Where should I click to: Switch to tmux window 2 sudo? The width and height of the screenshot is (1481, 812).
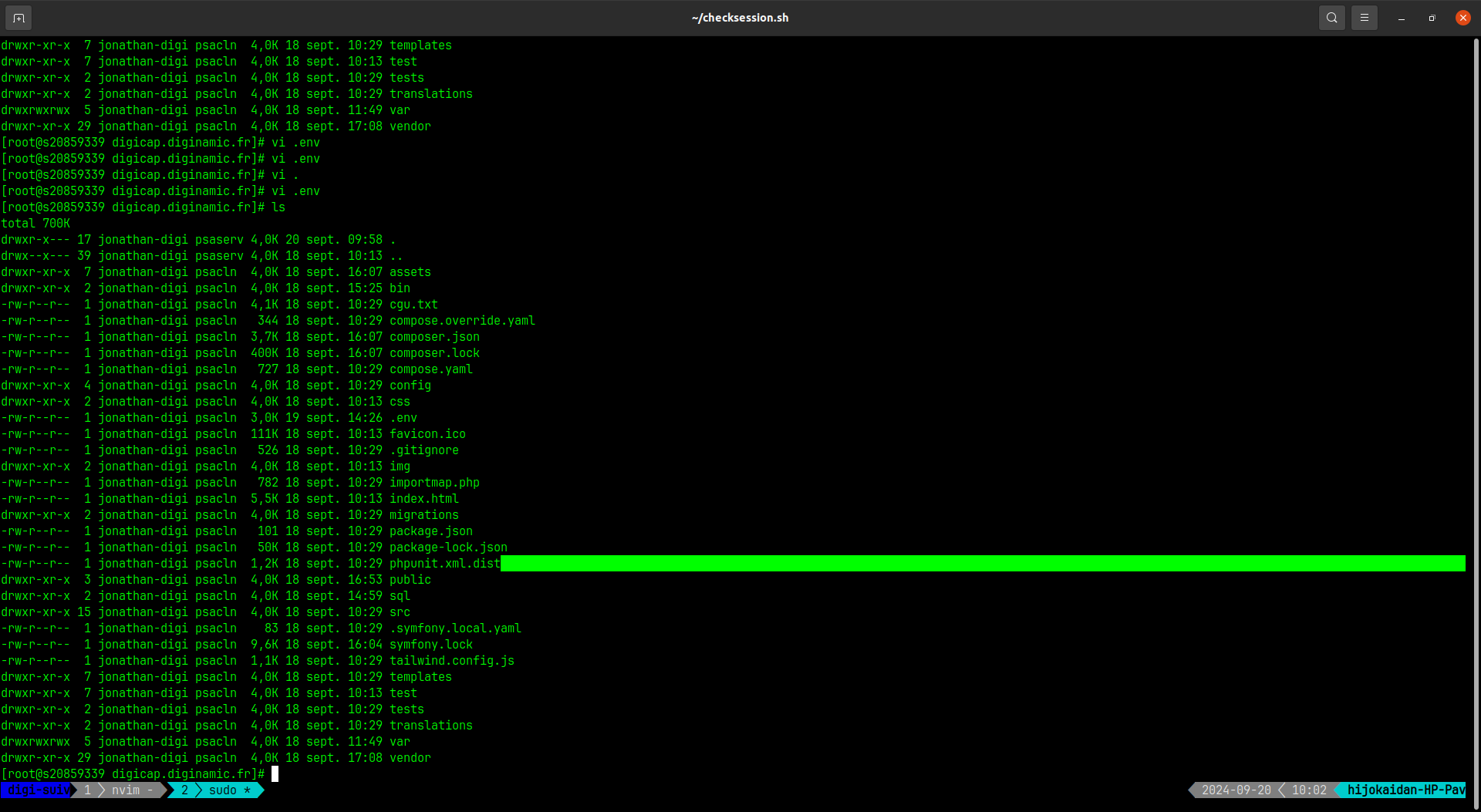(x=216, y=790)
